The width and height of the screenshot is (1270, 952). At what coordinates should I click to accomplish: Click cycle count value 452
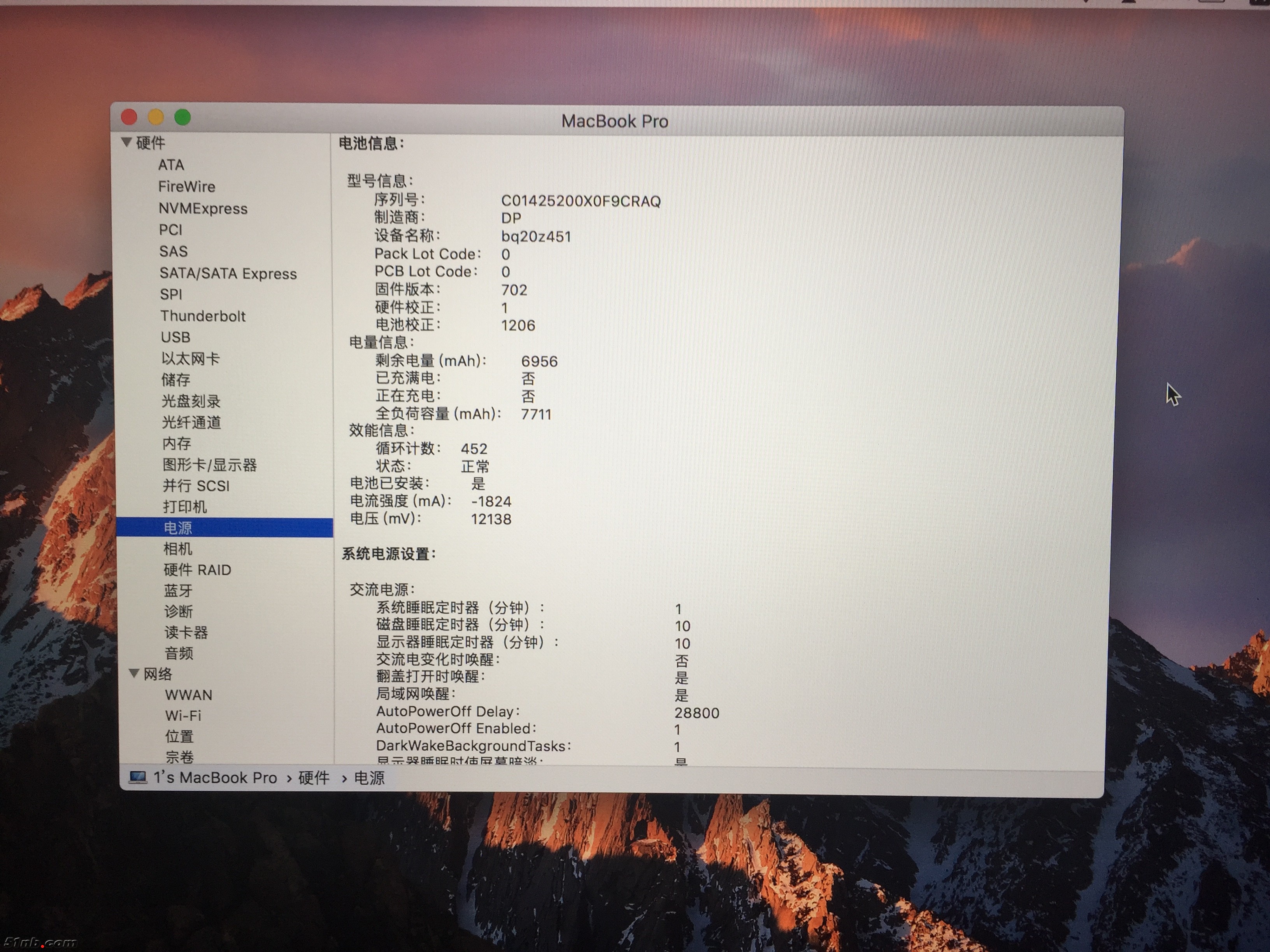point(474,448)
